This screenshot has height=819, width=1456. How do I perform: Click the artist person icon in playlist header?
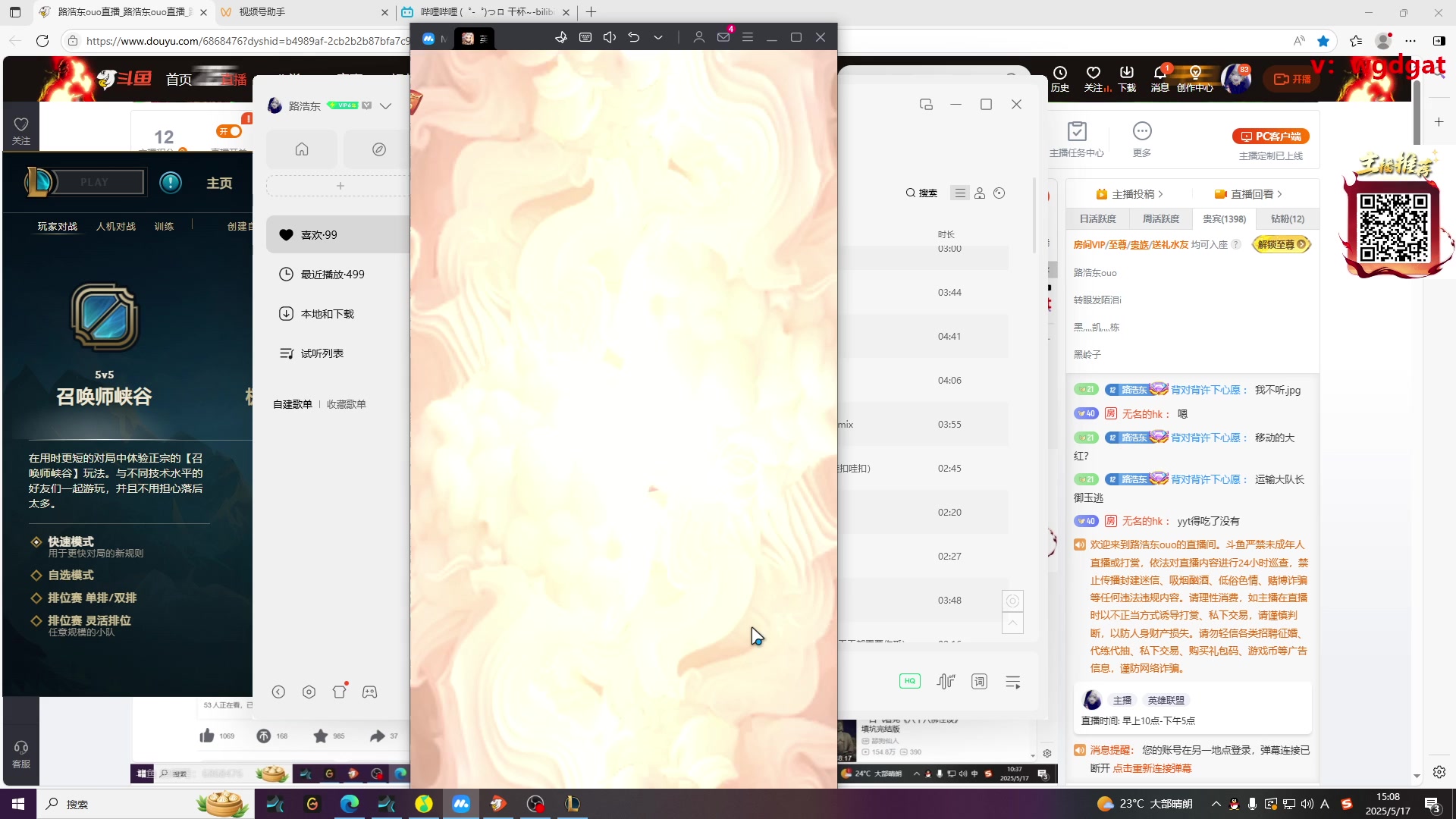tap(980, 193)
